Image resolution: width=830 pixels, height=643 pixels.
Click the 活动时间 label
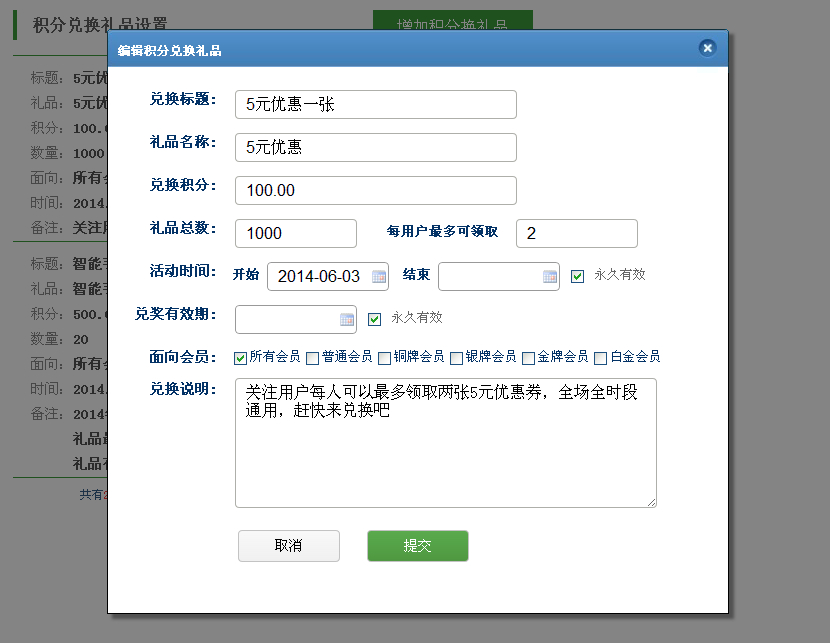(183, 271)
